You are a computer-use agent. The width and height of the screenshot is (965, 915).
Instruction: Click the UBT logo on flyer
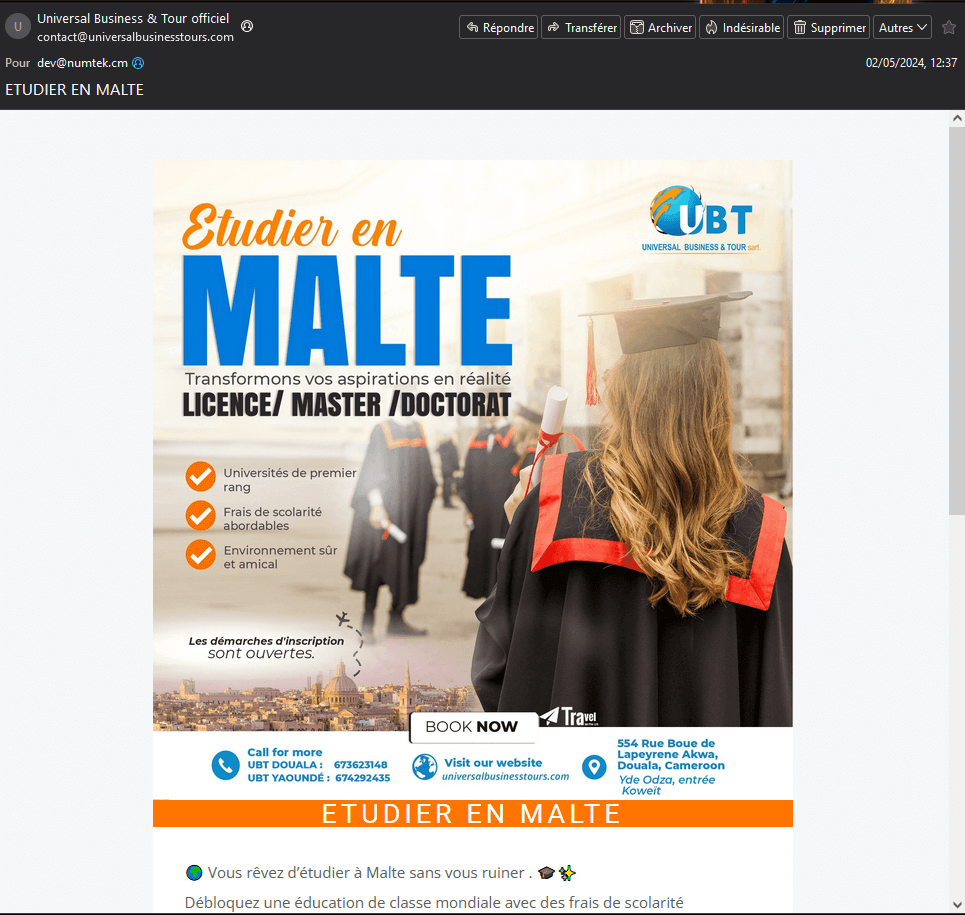[x=701, y=219]
